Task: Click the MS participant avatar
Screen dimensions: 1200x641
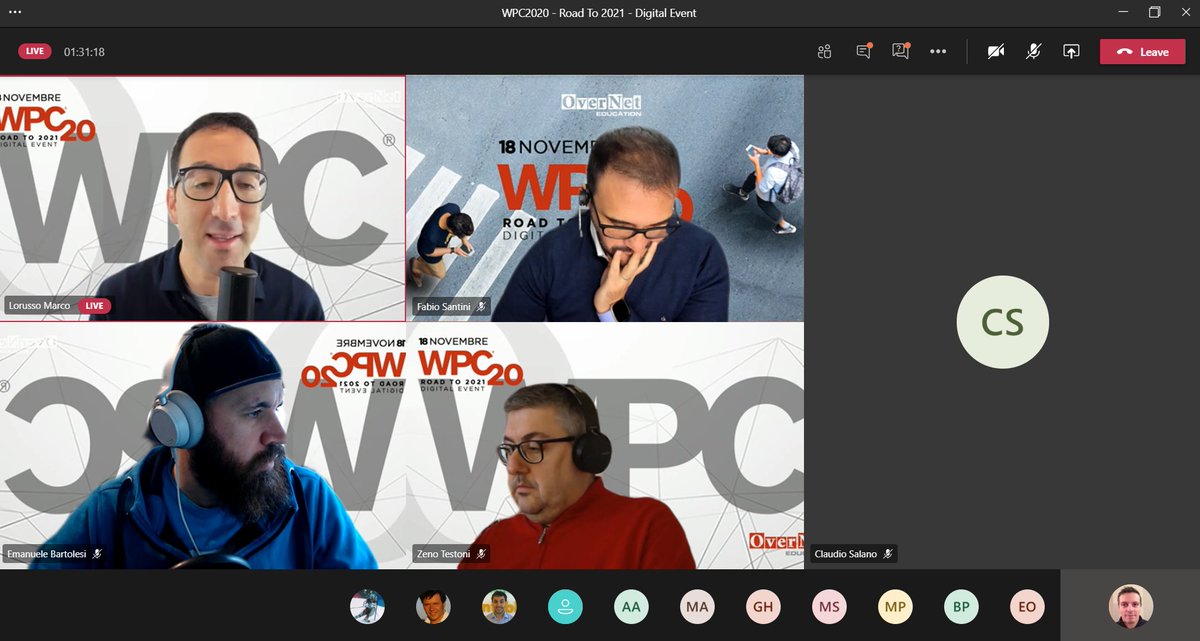Action: 829,606
